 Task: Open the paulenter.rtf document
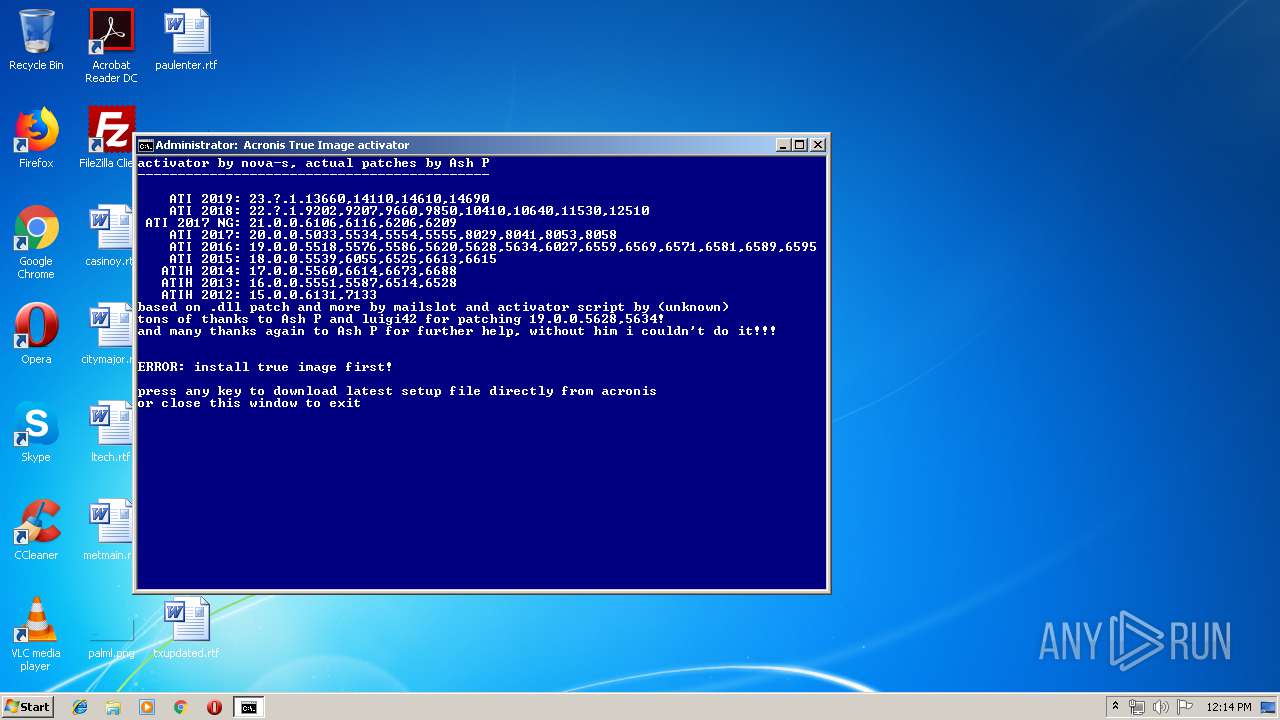click(186, 40)
